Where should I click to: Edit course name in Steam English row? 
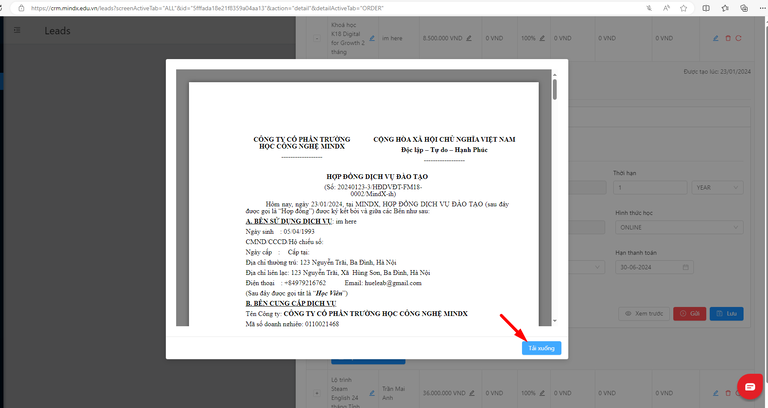[x=372, y=393]
